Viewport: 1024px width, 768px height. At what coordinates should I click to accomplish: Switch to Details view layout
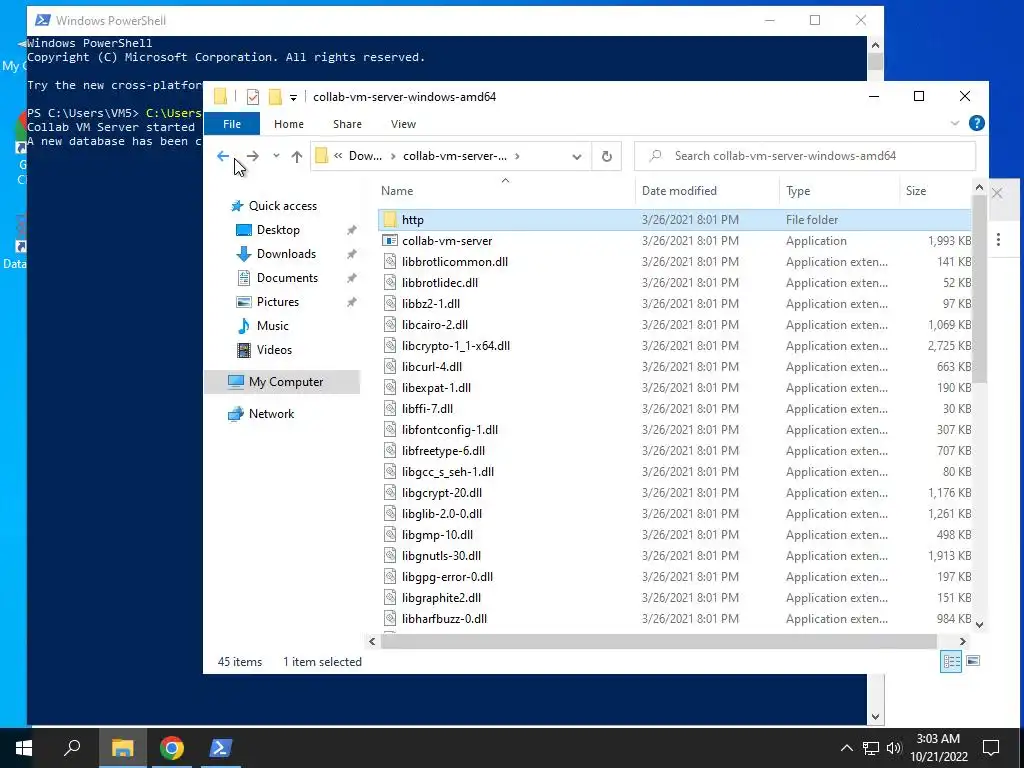pyautogui.click(x=951, y=661)
